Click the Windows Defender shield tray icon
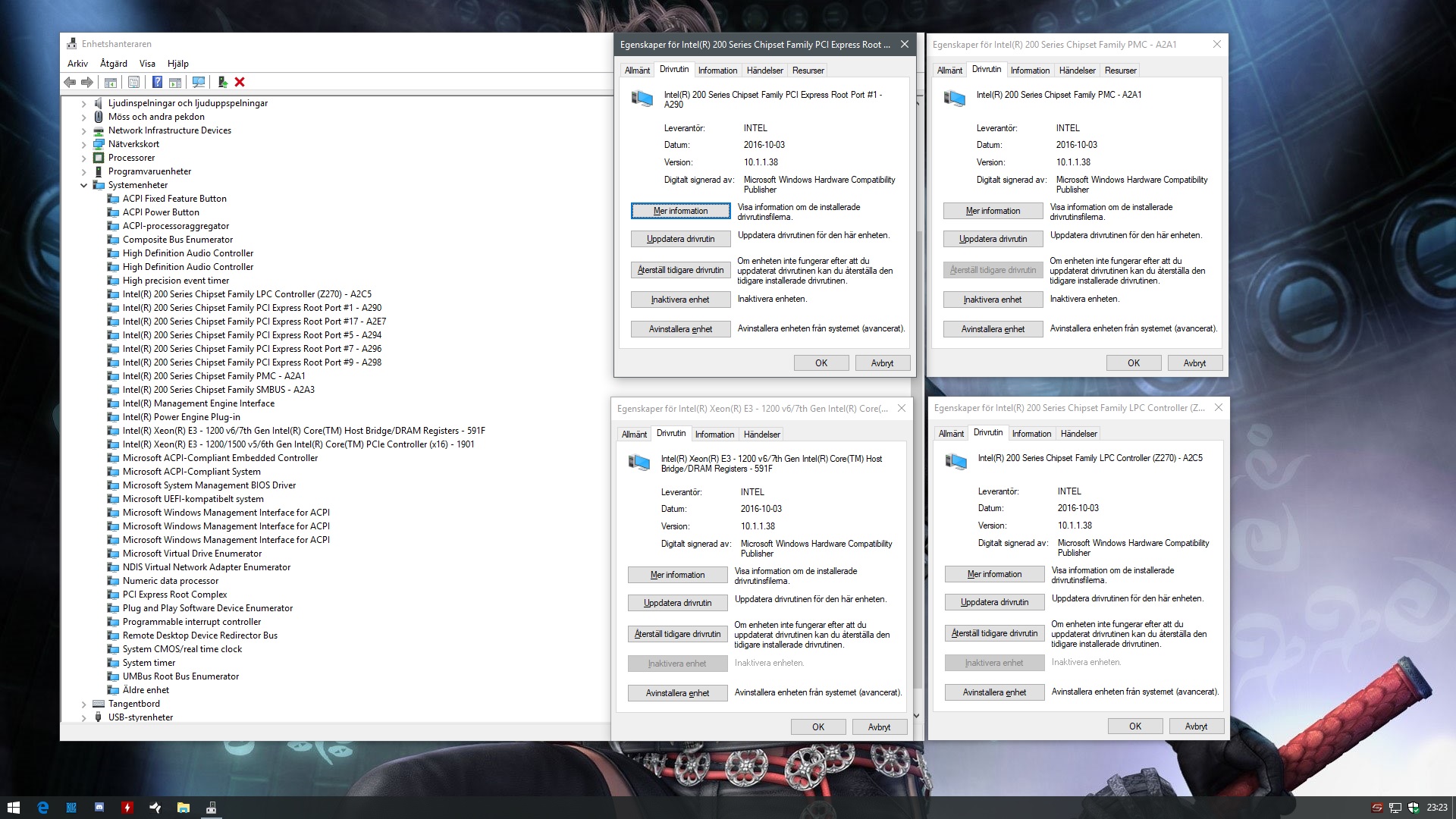Viewport: 1456px width, 819px height. [1414, 808]
